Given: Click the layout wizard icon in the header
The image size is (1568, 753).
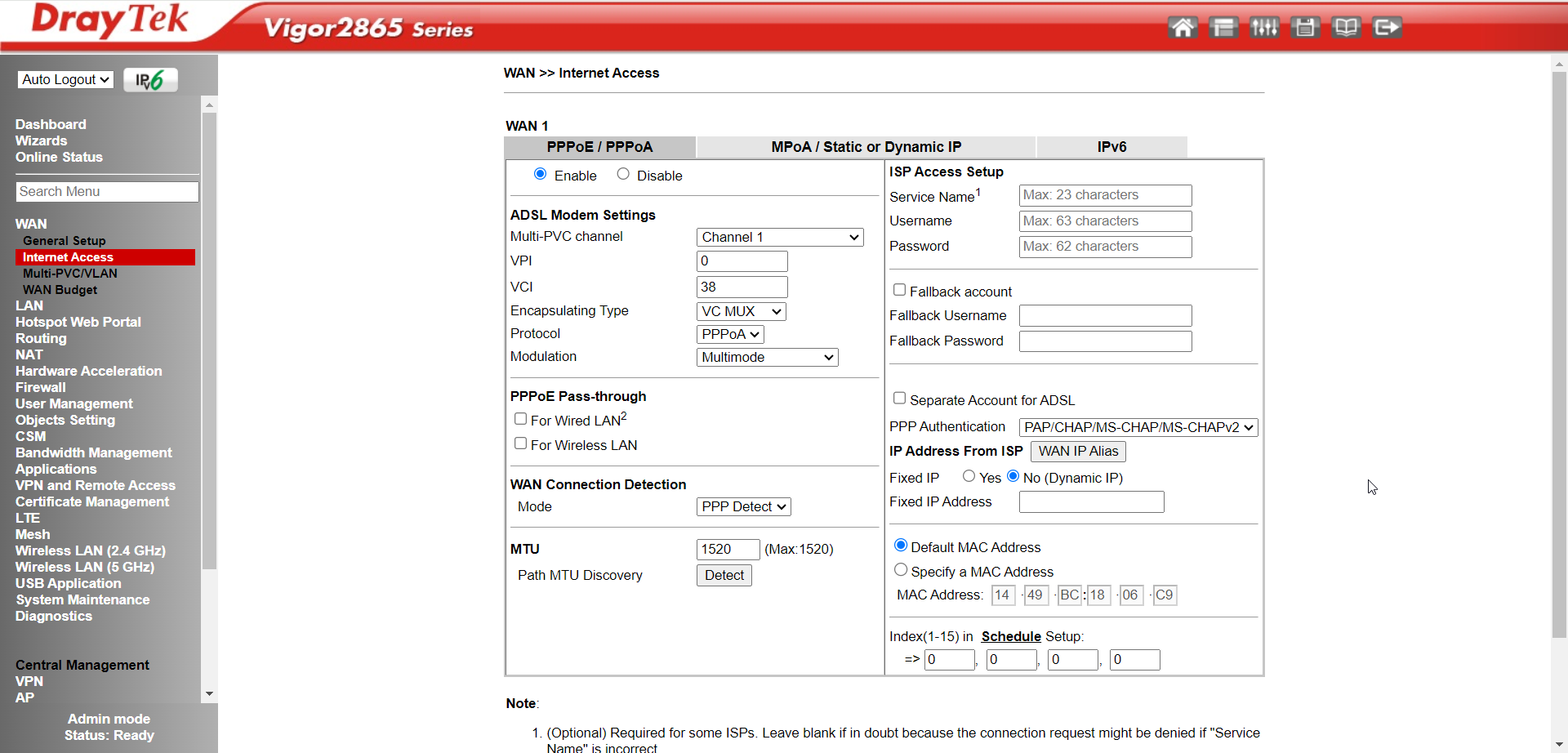Looking at the screenshot, I should pyautogui.click(x=1223, y=27).
